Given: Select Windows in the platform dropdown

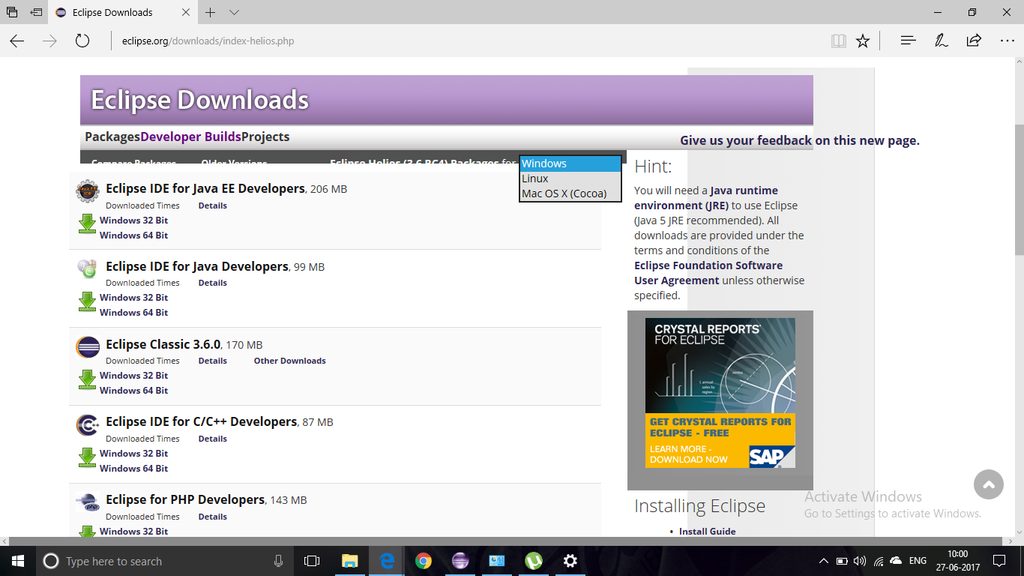Looking at the screenshot, I should pyautogui.click(x=570, y=163).
